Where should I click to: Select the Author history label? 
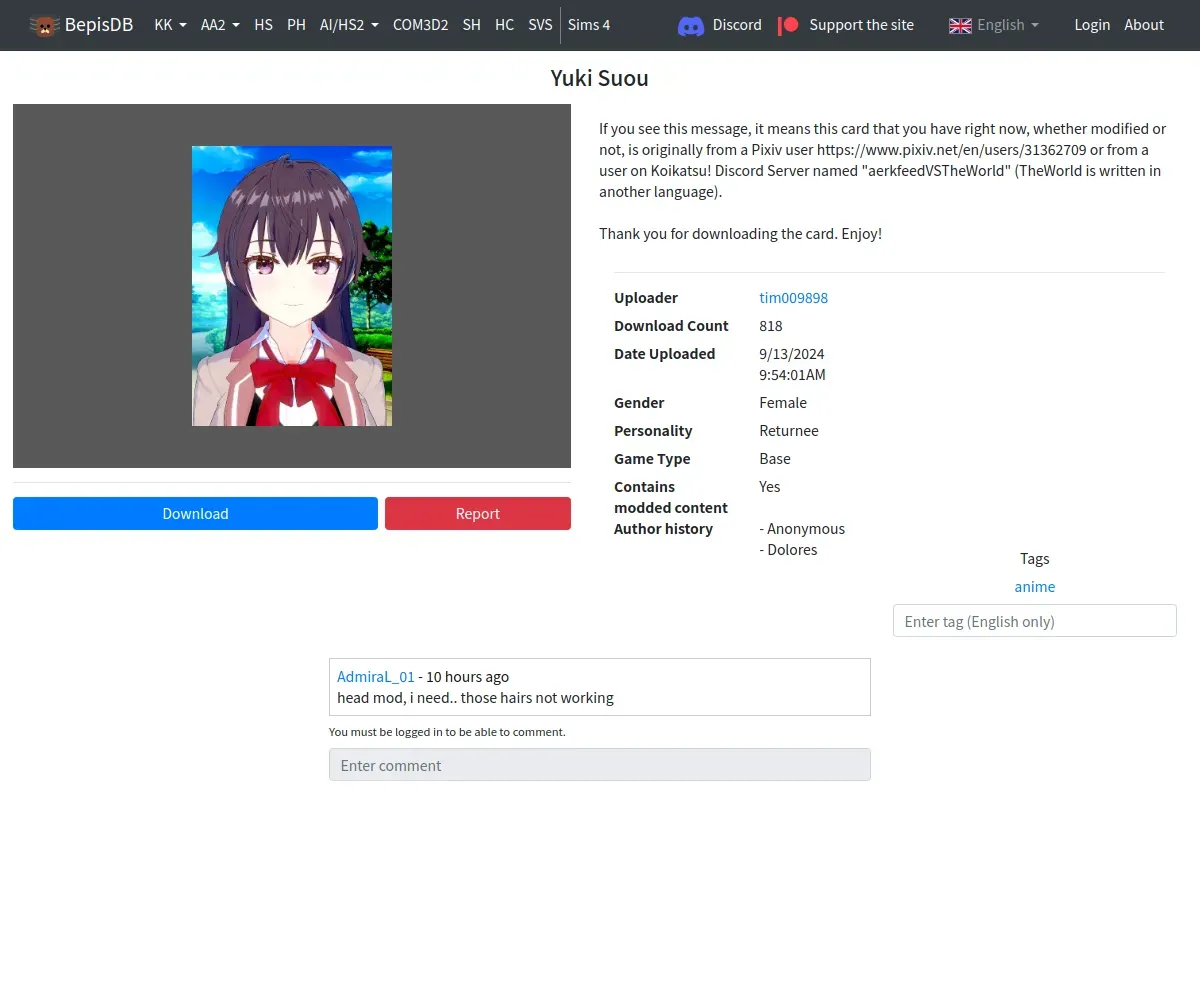[x=663, y=529]
